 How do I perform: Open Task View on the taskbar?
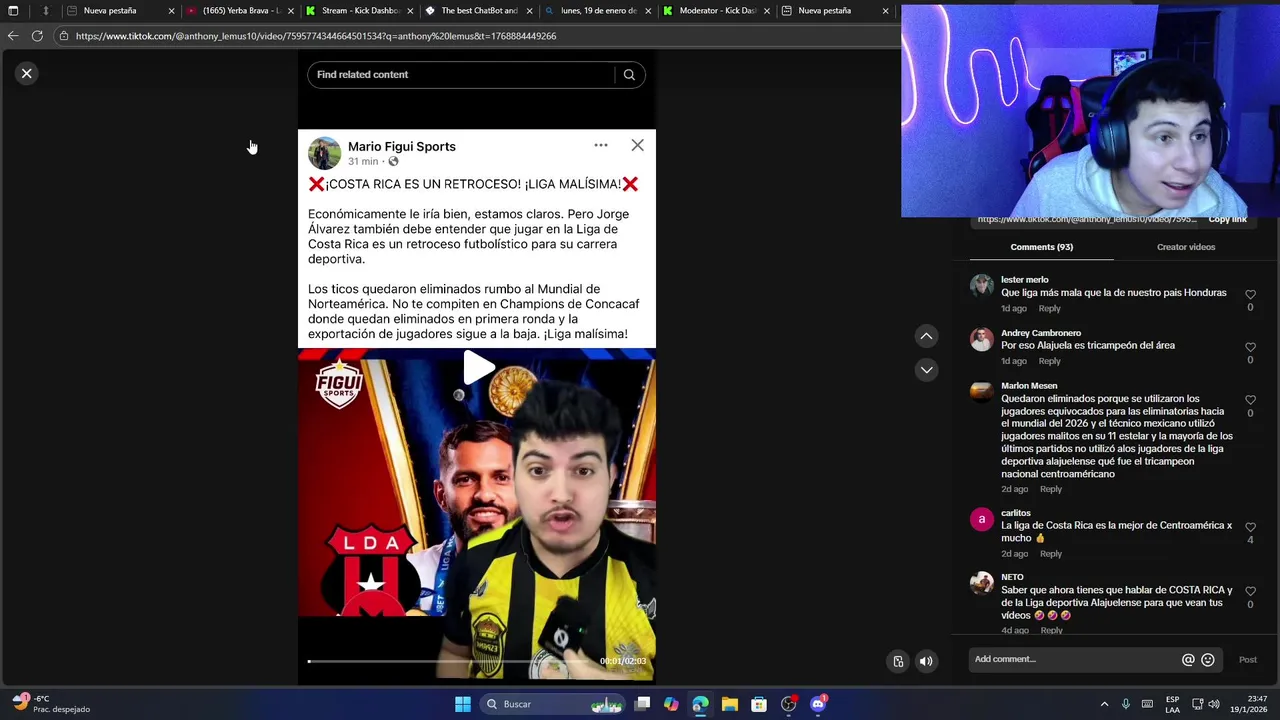point(643,704)
